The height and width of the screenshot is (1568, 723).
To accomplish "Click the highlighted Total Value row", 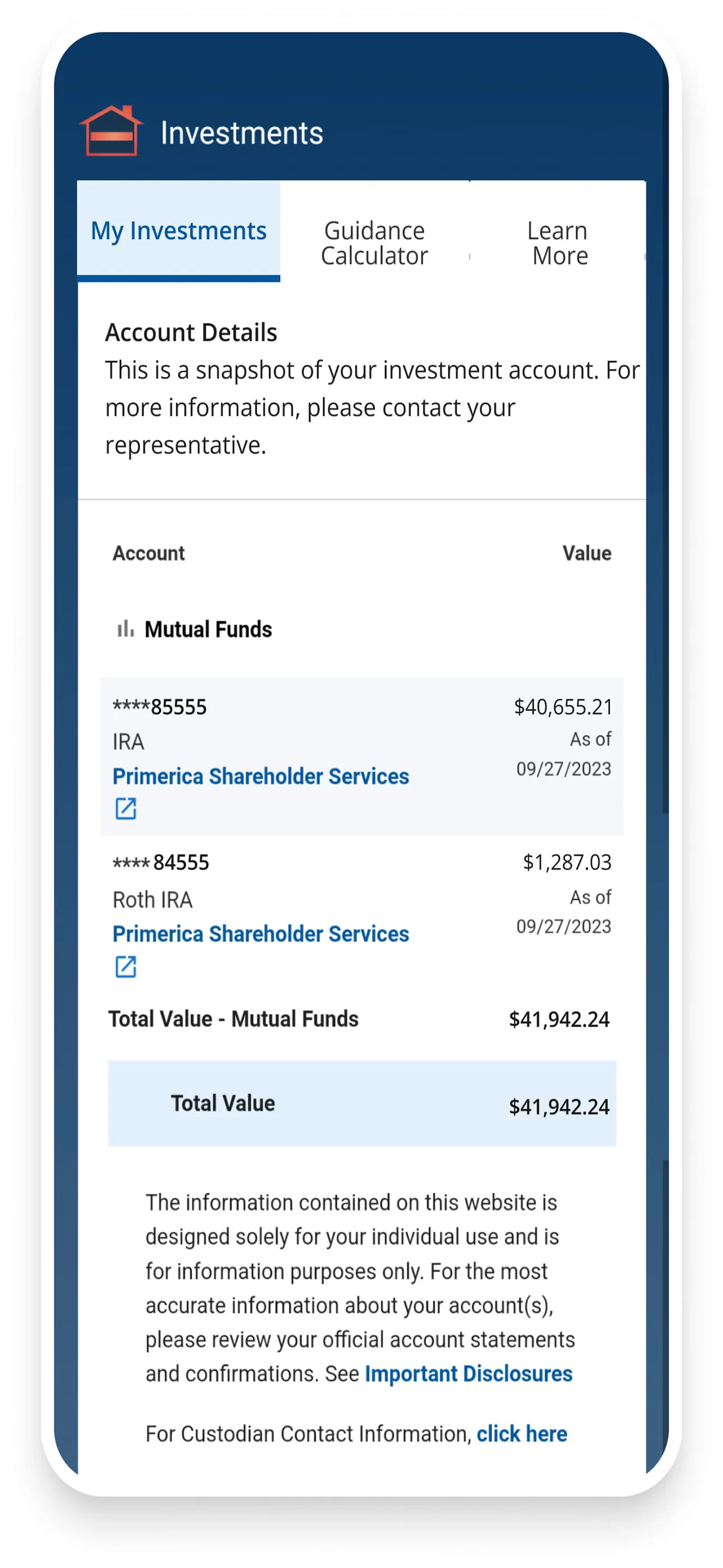I will [x=361, y=1103].
